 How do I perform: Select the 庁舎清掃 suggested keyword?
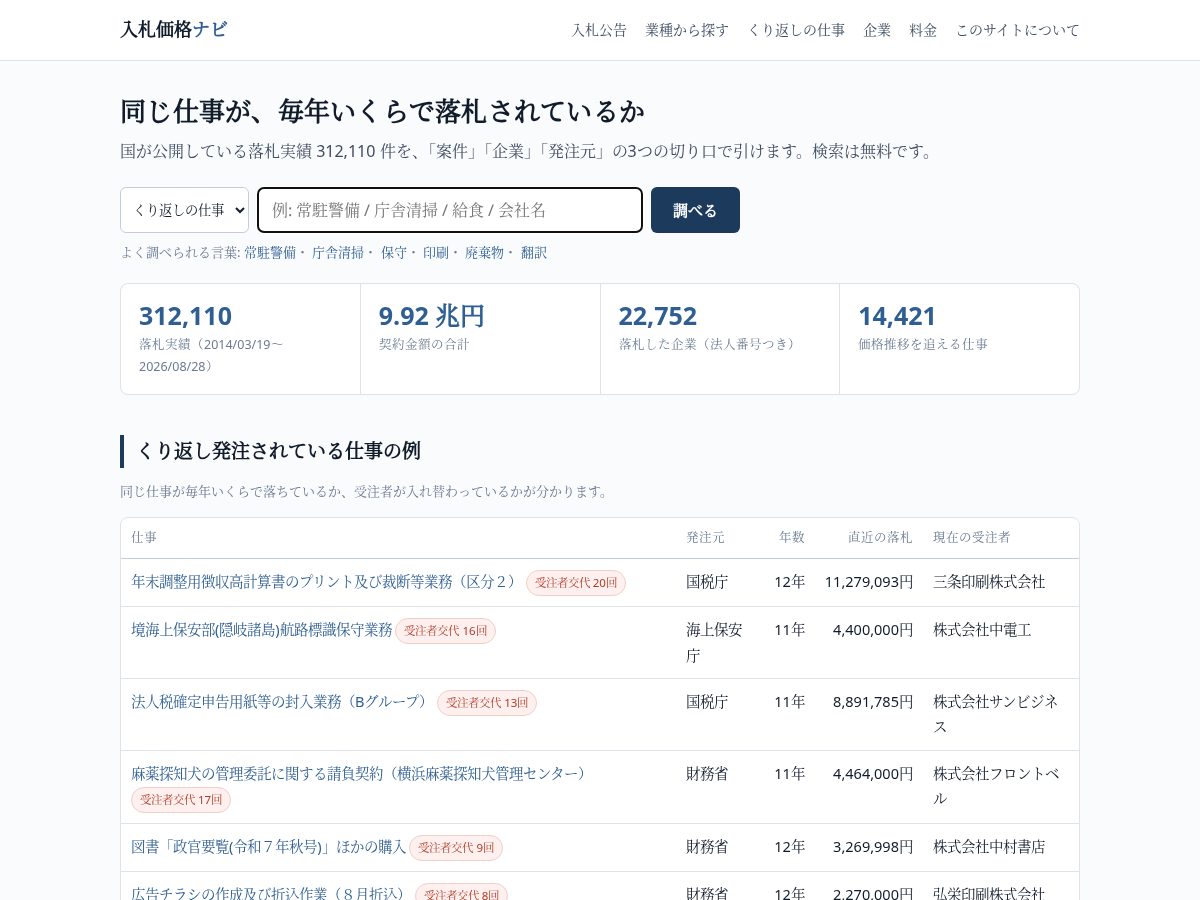click(x=338, y=253)
